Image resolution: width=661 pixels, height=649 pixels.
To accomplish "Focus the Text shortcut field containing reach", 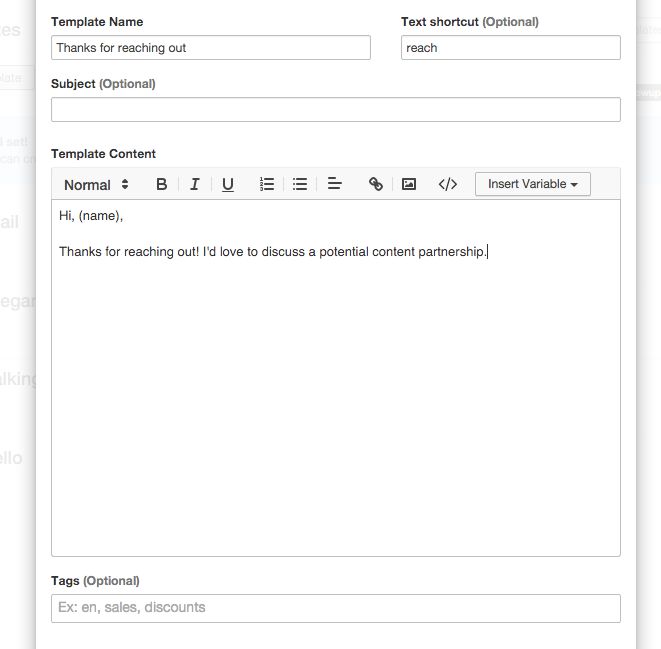I will (511, 48).
